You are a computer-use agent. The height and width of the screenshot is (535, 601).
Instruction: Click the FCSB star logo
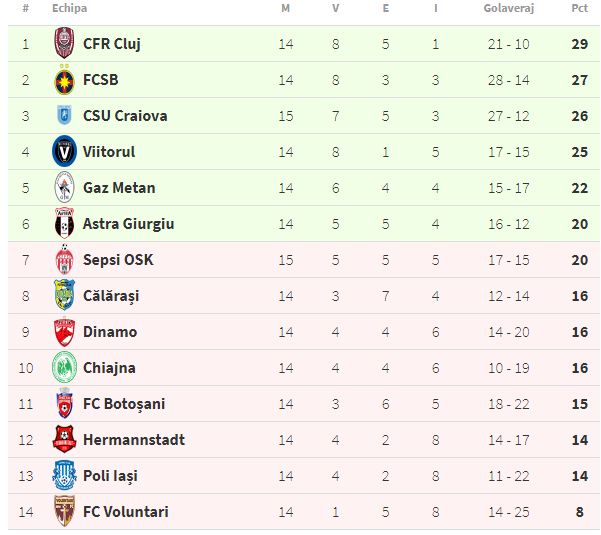pyautogui.click(x=64, y=79)
